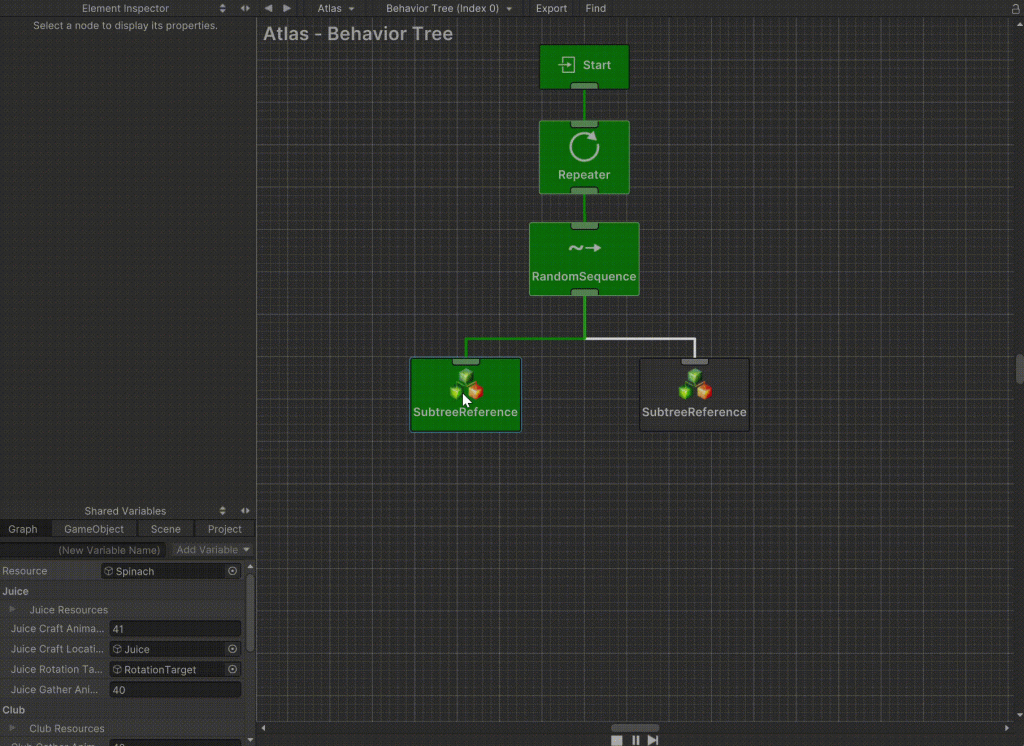
Task: Open object picker for RotationTarget field
Action: click(233, 670)
